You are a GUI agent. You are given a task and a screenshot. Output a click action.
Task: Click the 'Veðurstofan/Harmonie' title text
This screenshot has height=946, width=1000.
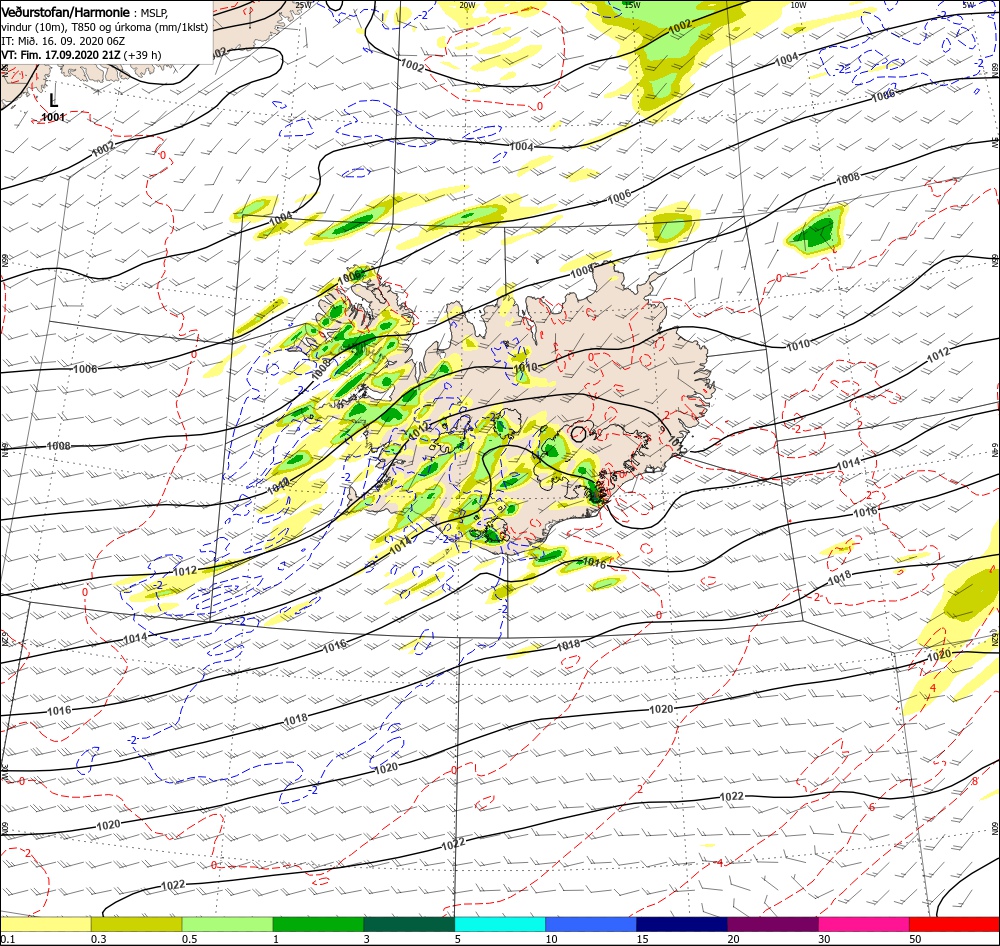point(65,12)
